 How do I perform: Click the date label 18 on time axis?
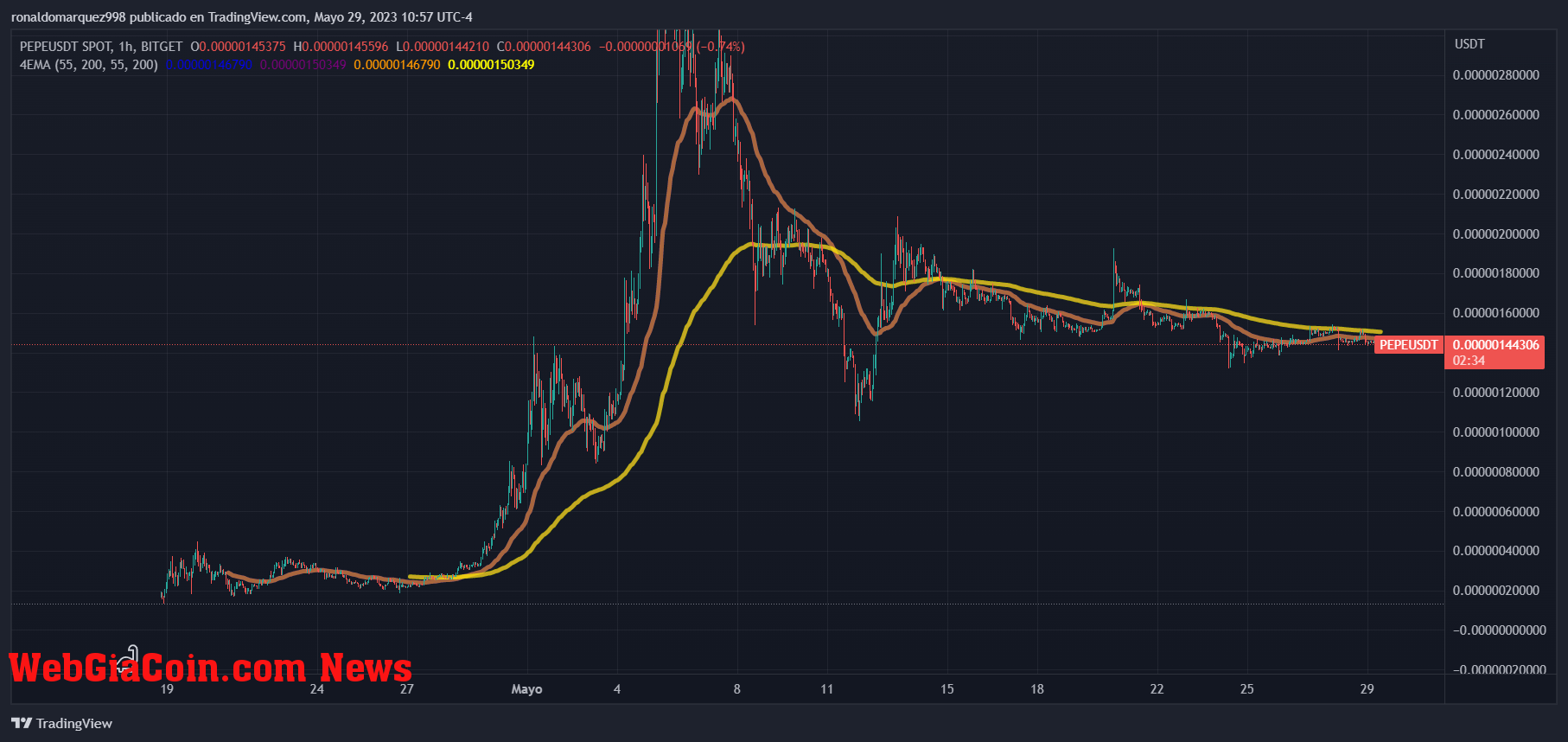coord(1037,689)
